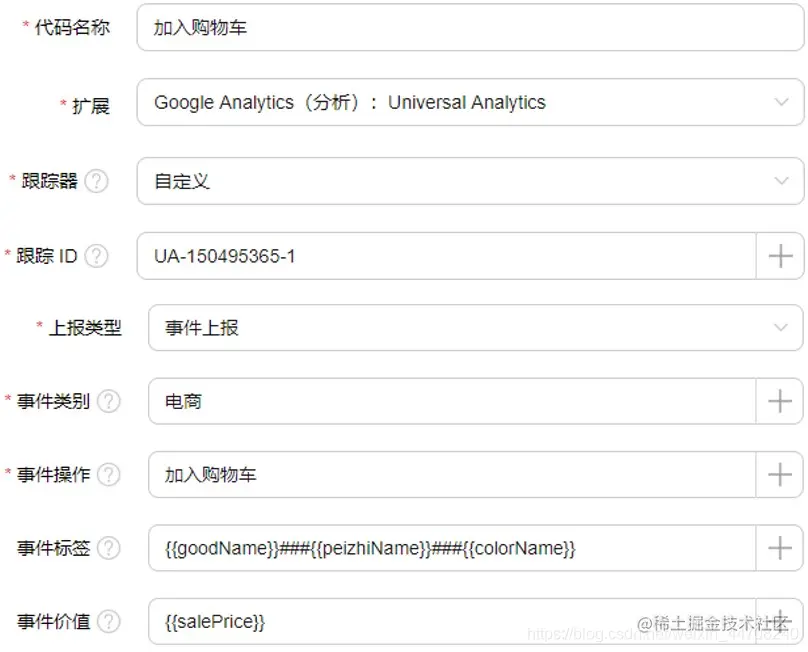The width and height of the screenshot is (808, 652).
Task: Click the 事件标签 input with goodName template
Action: pos(452,548)
